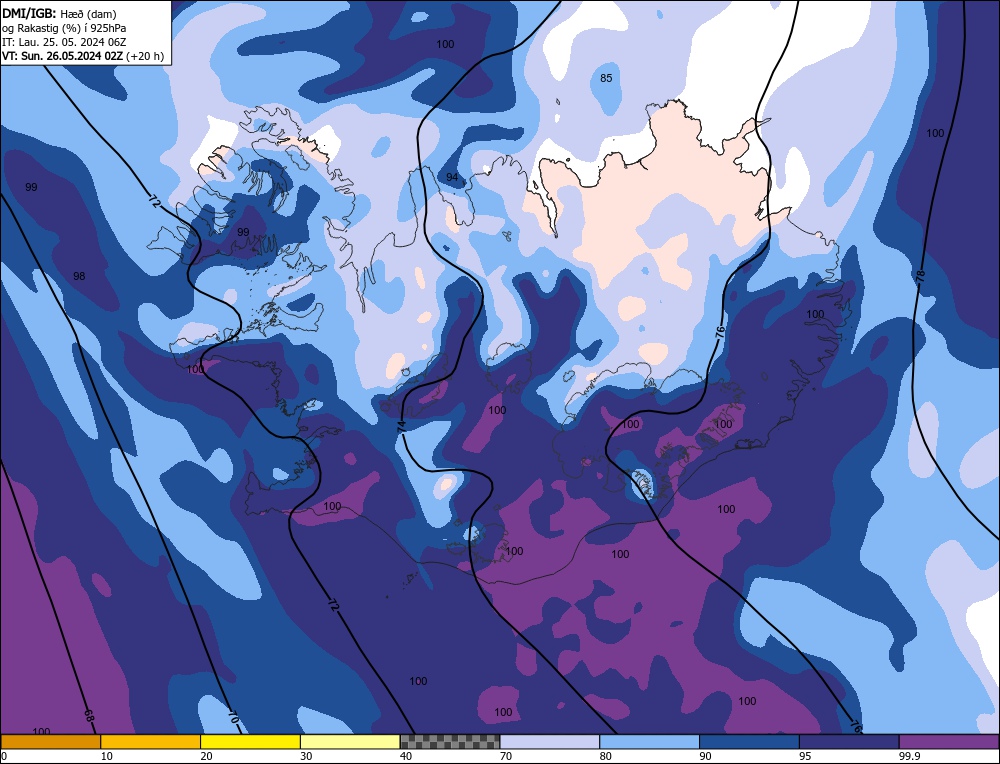
Task: Click the '70' height contour label on the map
Action: [233, 716]
